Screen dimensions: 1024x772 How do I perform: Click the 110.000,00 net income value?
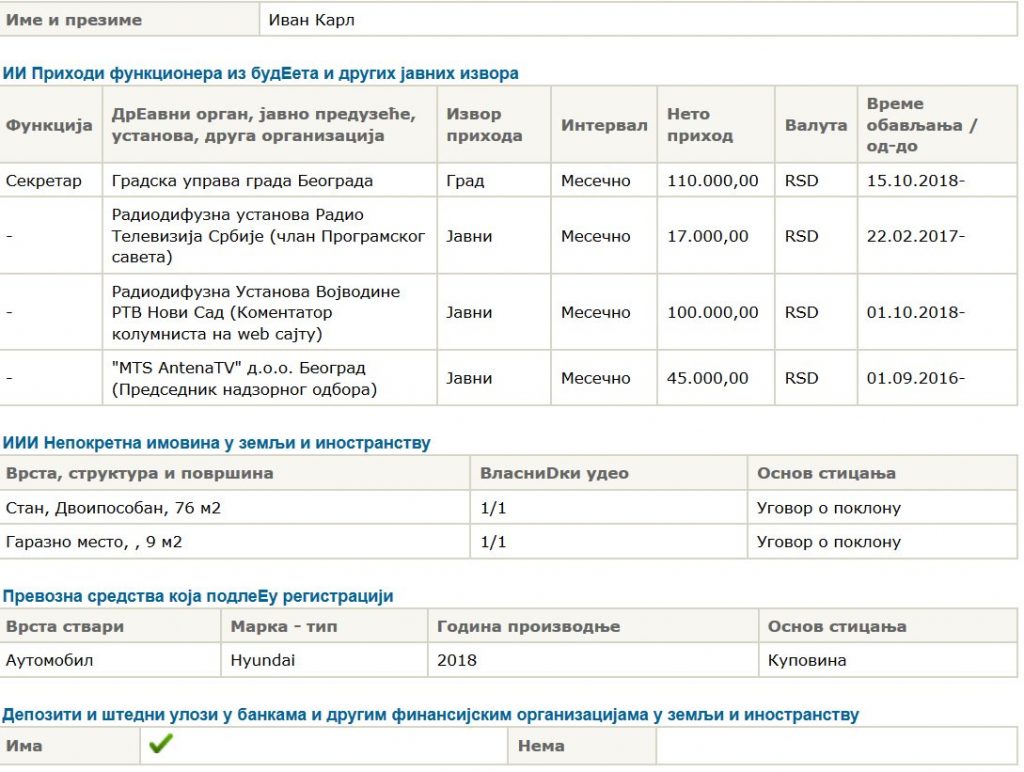[712, 181]
